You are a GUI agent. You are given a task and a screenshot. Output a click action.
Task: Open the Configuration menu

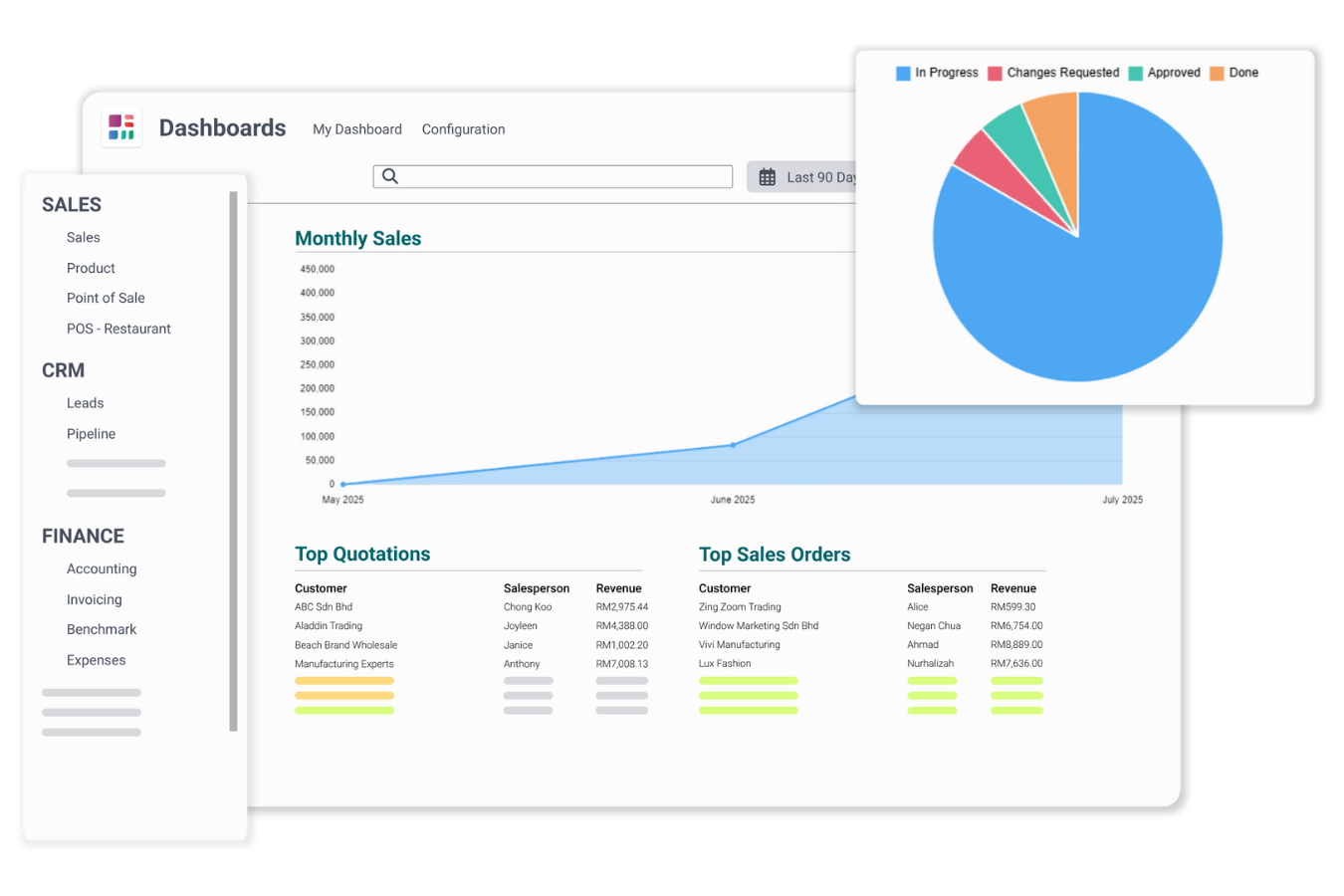(x=463, y=129)
